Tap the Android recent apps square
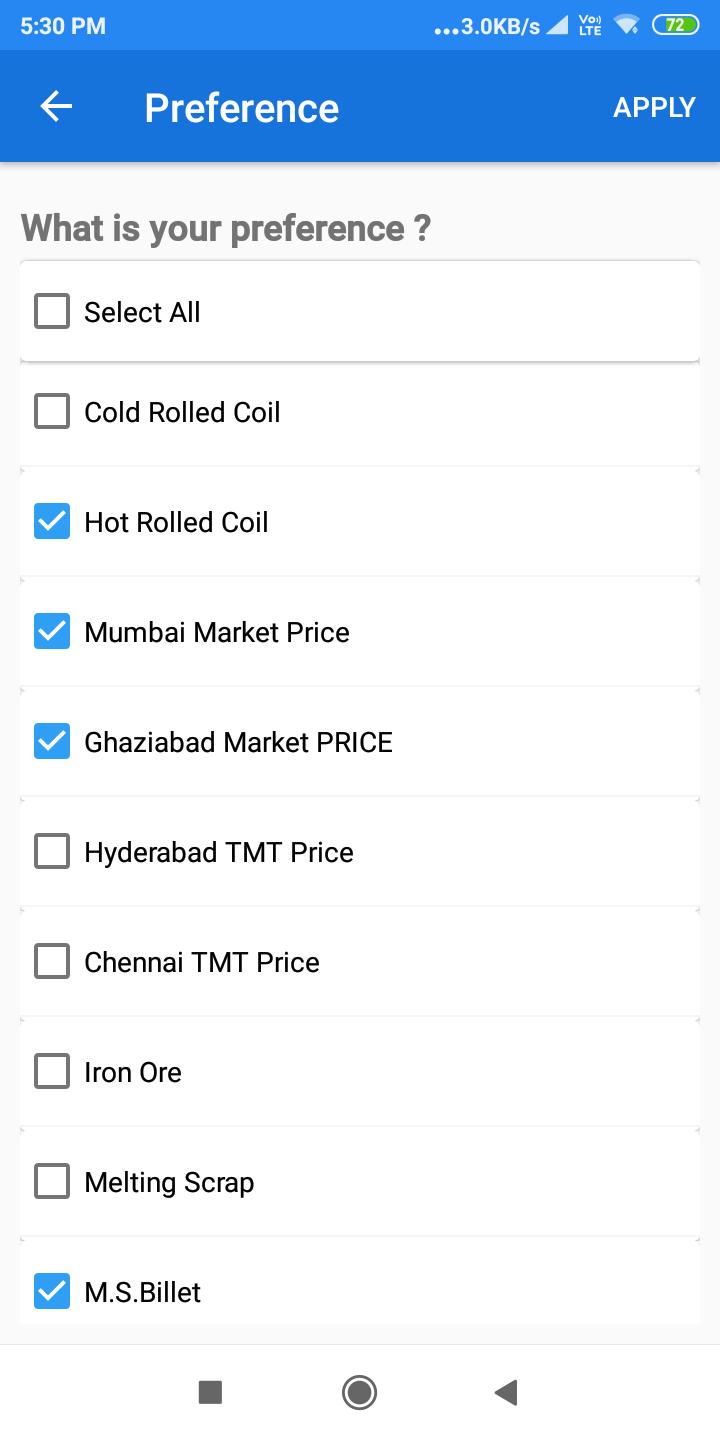 coord(210,1392)
